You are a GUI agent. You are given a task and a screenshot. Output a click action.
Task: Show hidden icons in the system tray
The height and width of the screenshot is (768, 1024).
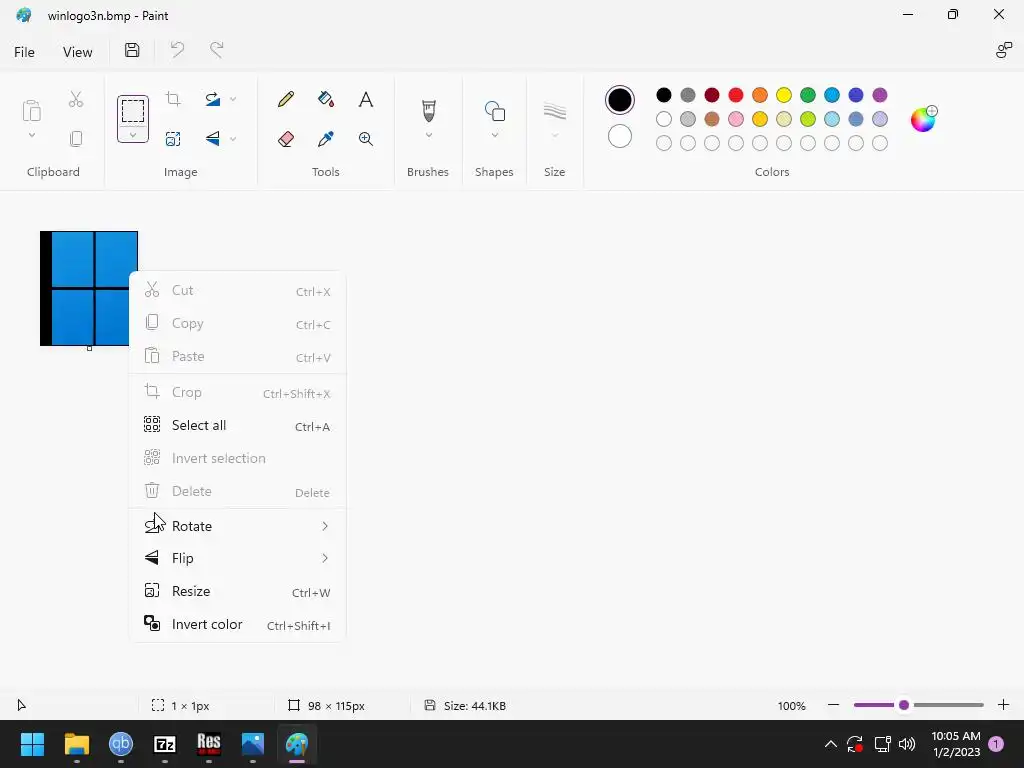click(831, 744)
